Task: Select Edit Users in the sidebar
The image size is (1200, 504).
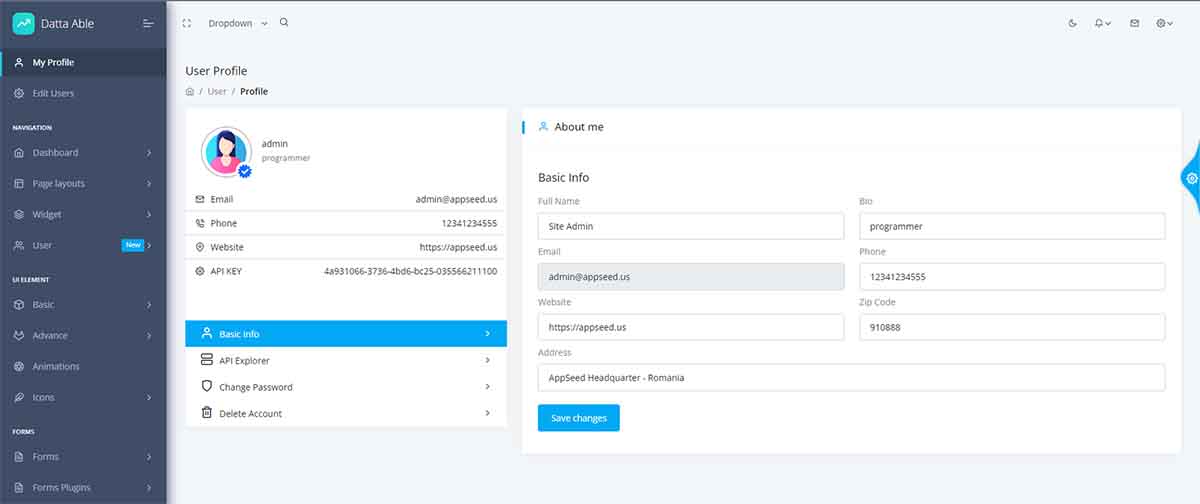Action: tap(53, 93)
